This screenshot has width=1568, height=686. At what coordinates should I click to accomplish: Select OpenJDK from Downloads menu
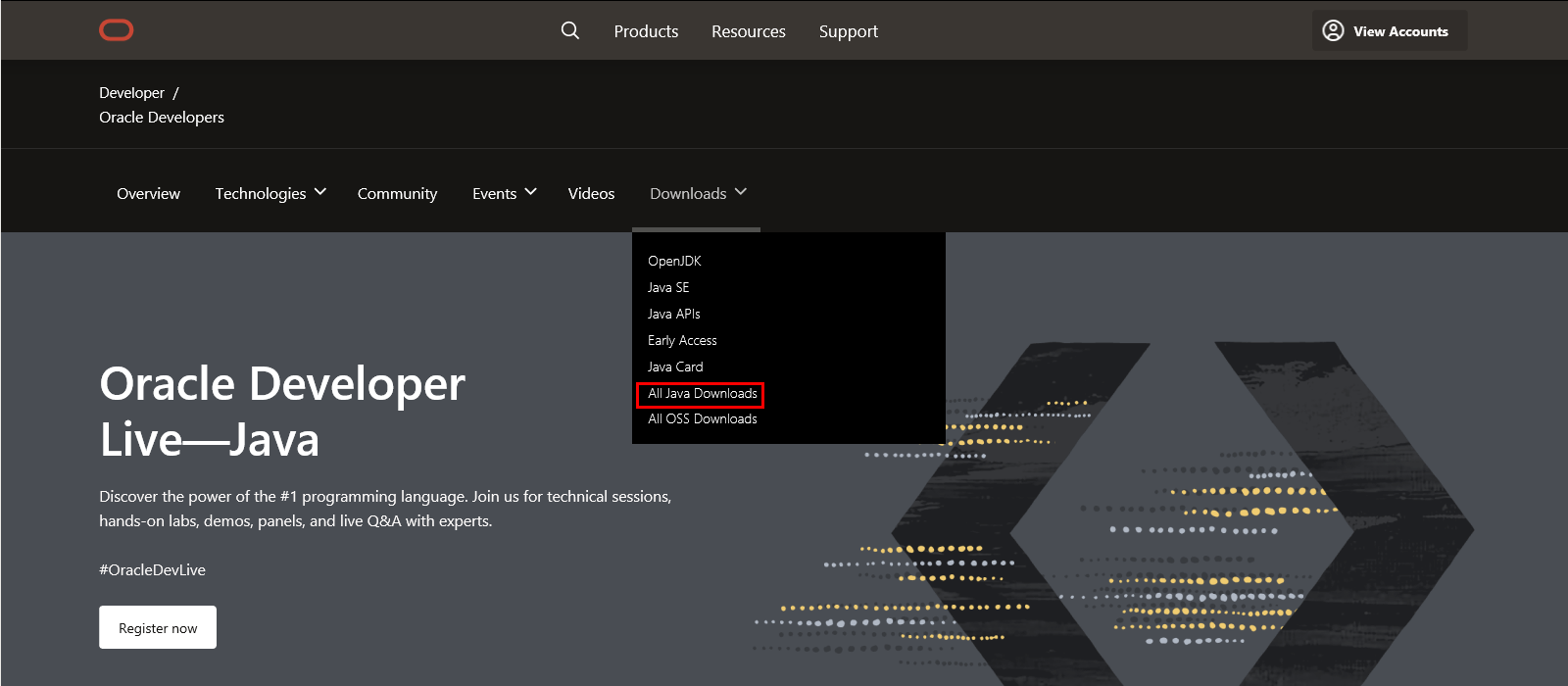tap(674, 261)
